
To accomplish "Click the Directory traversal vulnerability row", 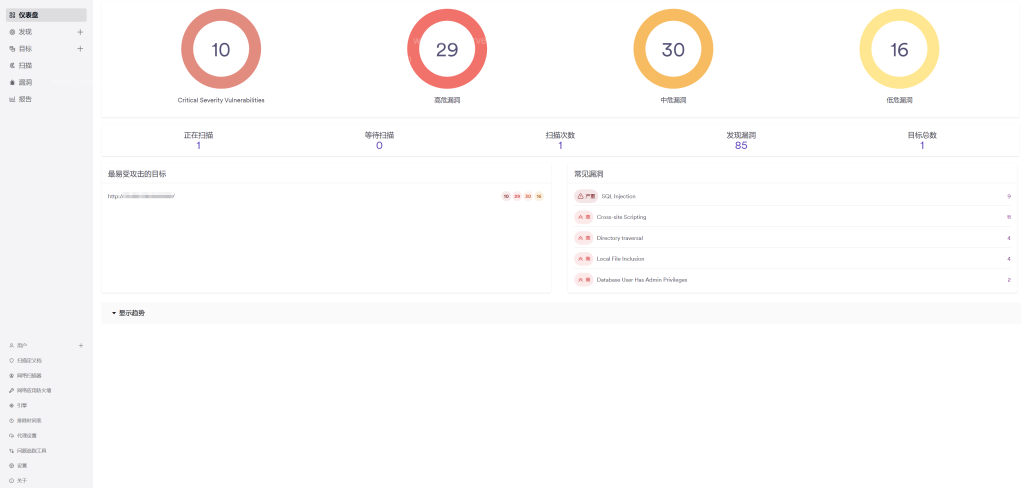I will click(x=620, y=238).
